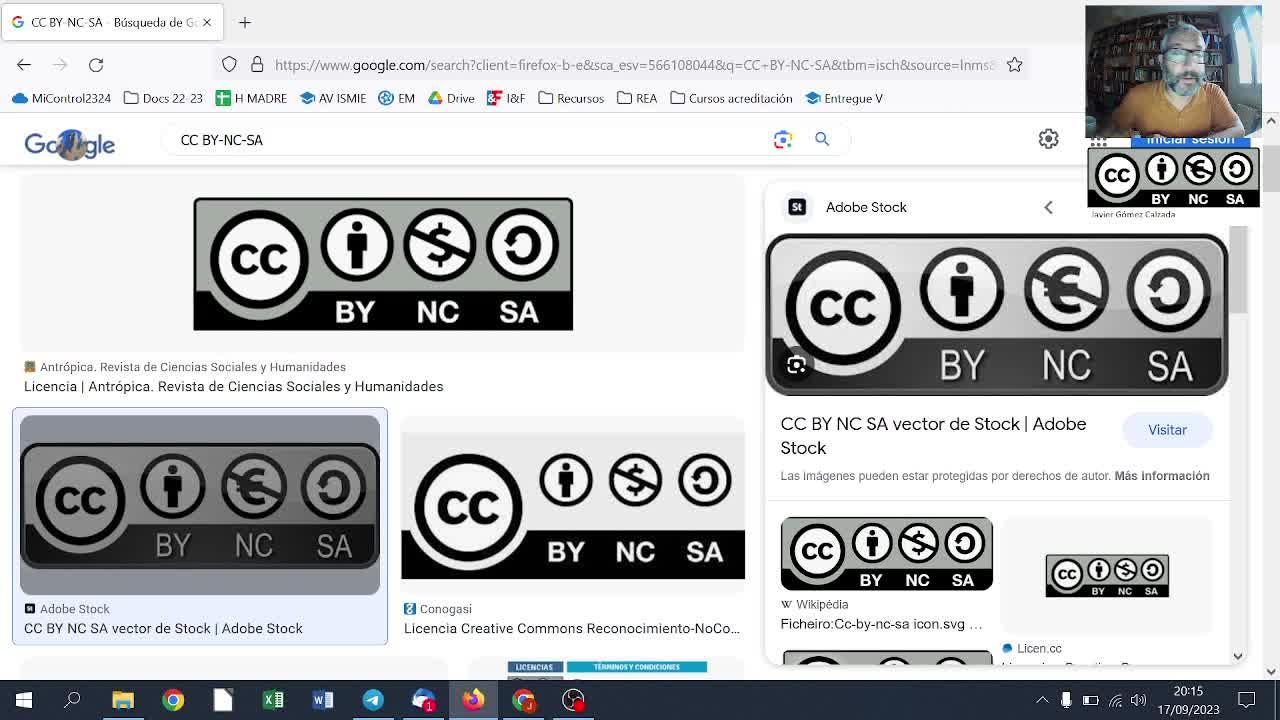Open Windows notification center
1280x720 pixels.
pos(1247,700)
